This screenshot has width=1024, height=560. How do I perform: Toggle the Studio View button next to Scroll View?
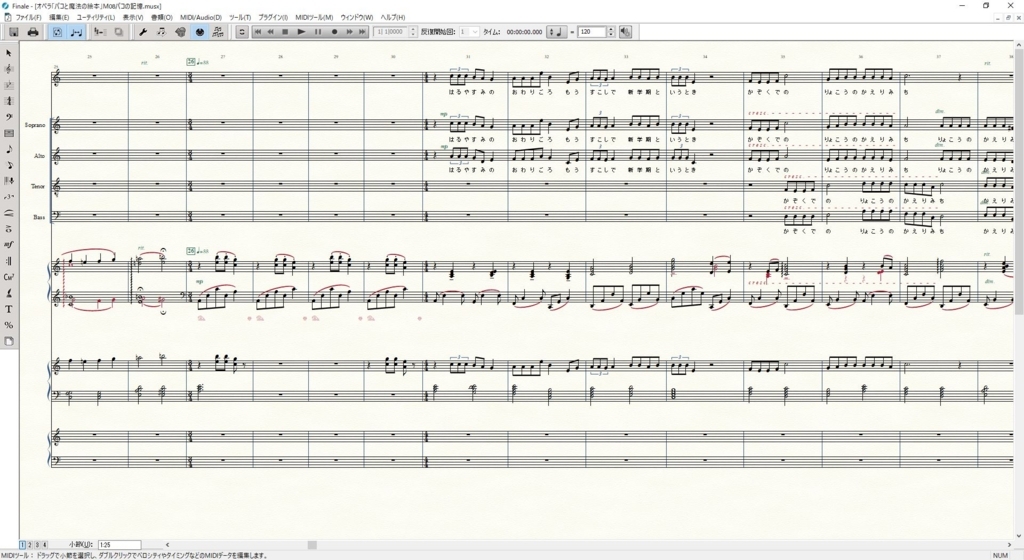pos(76,32)
